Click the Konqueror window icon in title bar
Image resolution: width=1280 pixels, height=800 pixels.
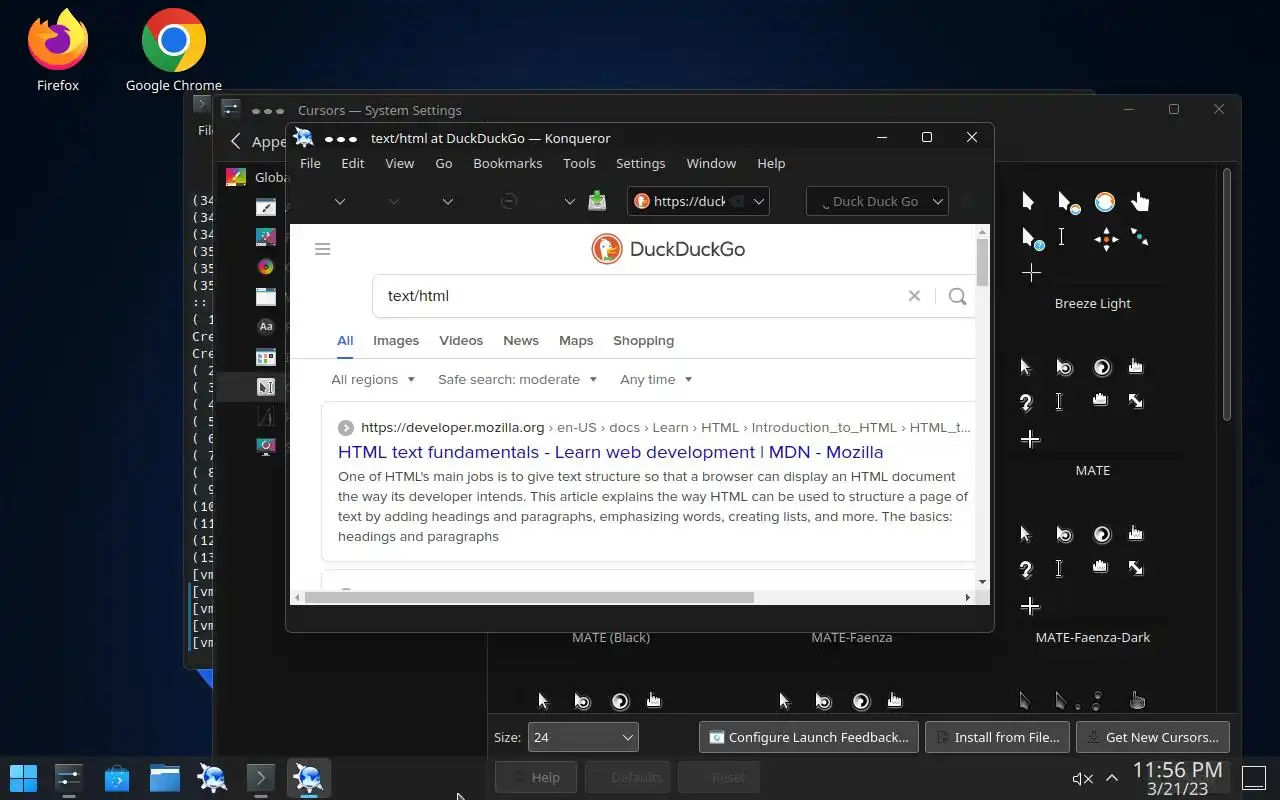304,138
